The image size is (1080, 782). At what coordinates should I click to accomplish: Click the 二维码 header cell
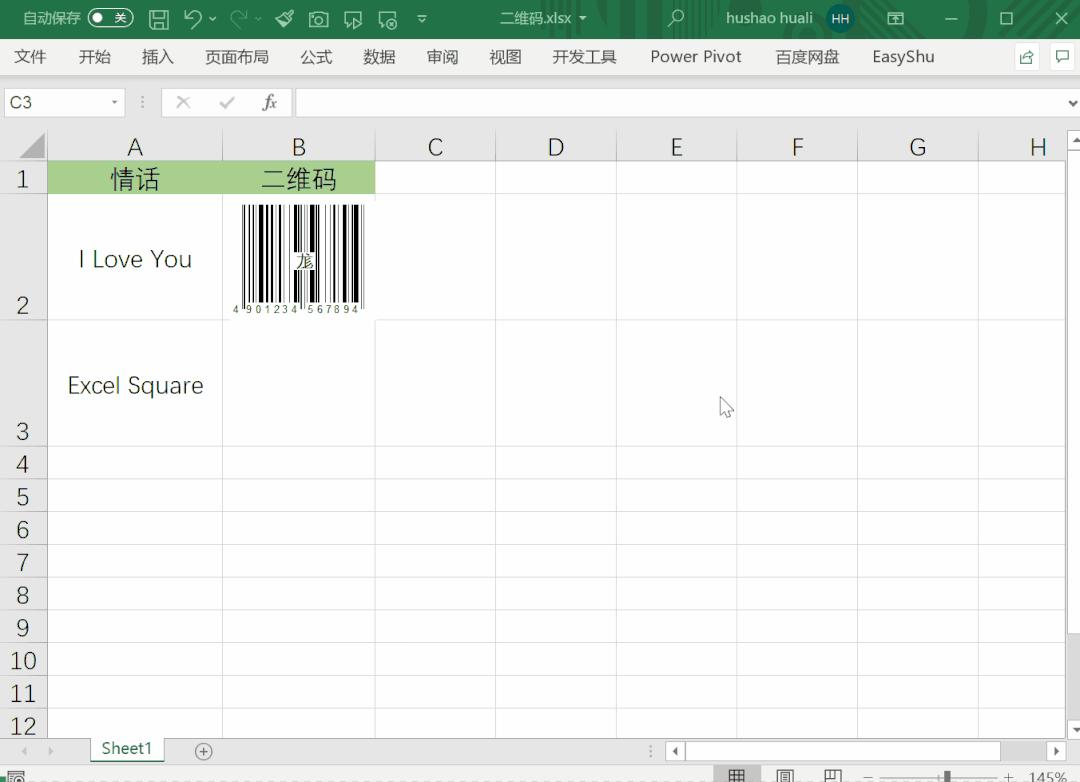[299, 178]
